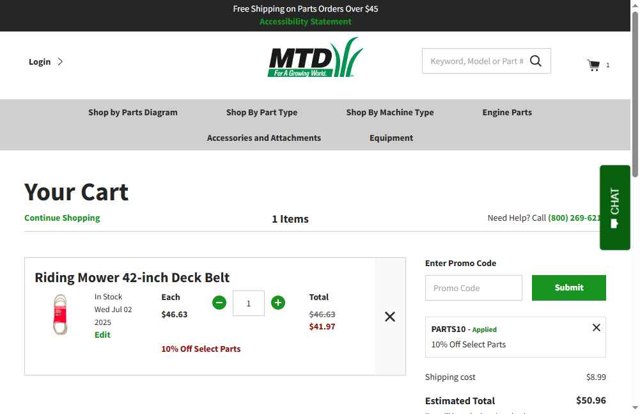The height and width of the screenshot is (414, 640).
Task: Remove the Deck Belt item from cart
Action: [x=390, y=316]
